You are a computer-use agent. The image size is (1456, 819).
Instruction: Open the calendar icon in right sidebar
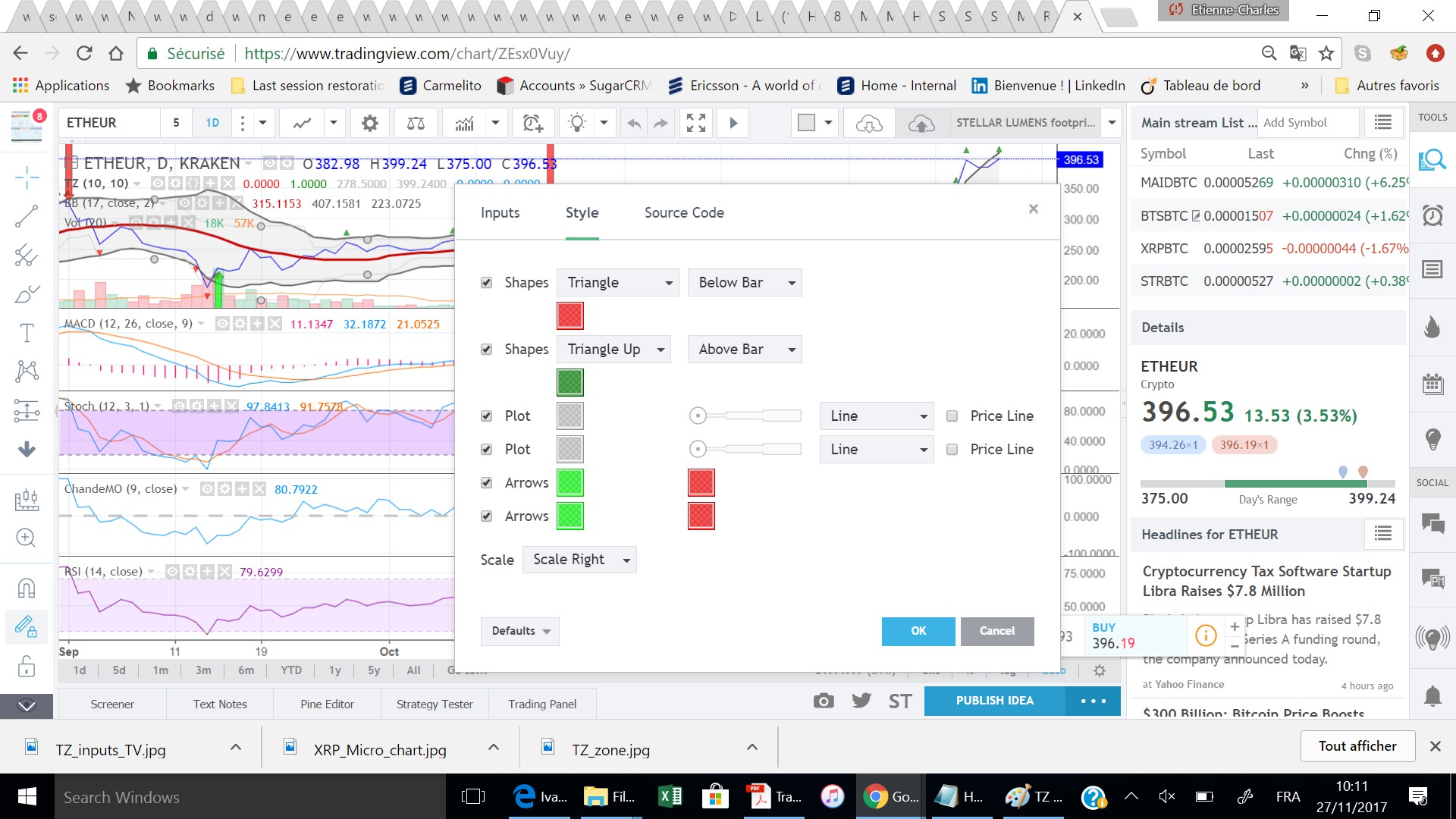tap(1432, 384)
